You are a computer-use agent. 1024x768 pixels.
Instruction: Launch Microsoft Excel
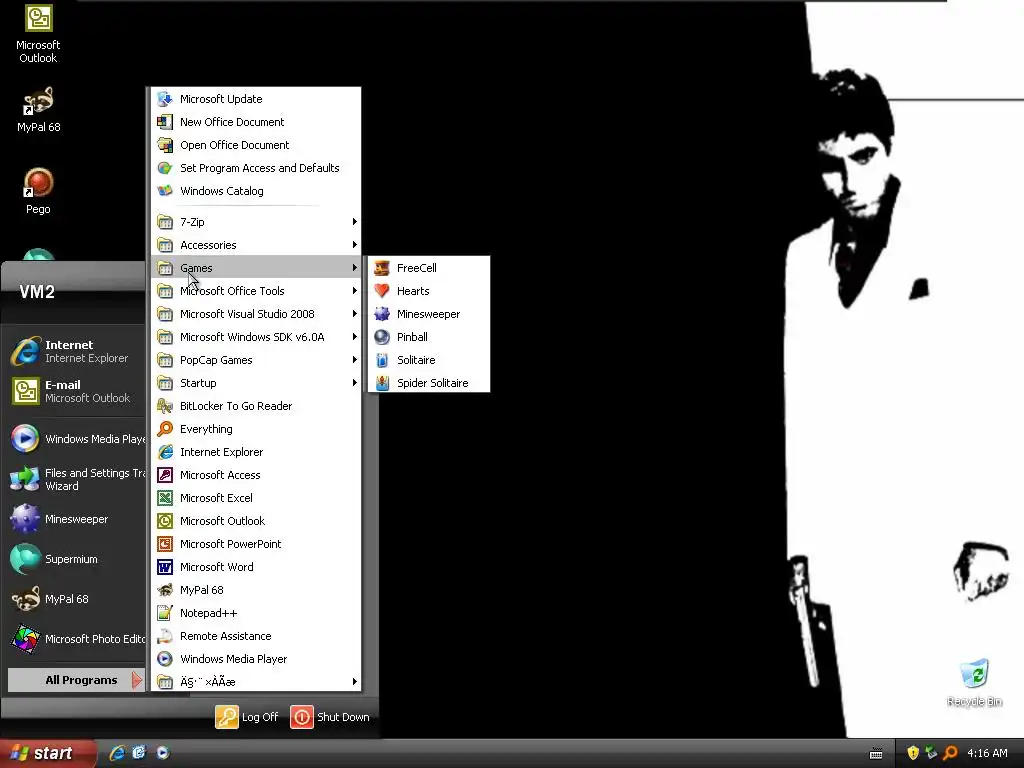click(x=256, y=498)
